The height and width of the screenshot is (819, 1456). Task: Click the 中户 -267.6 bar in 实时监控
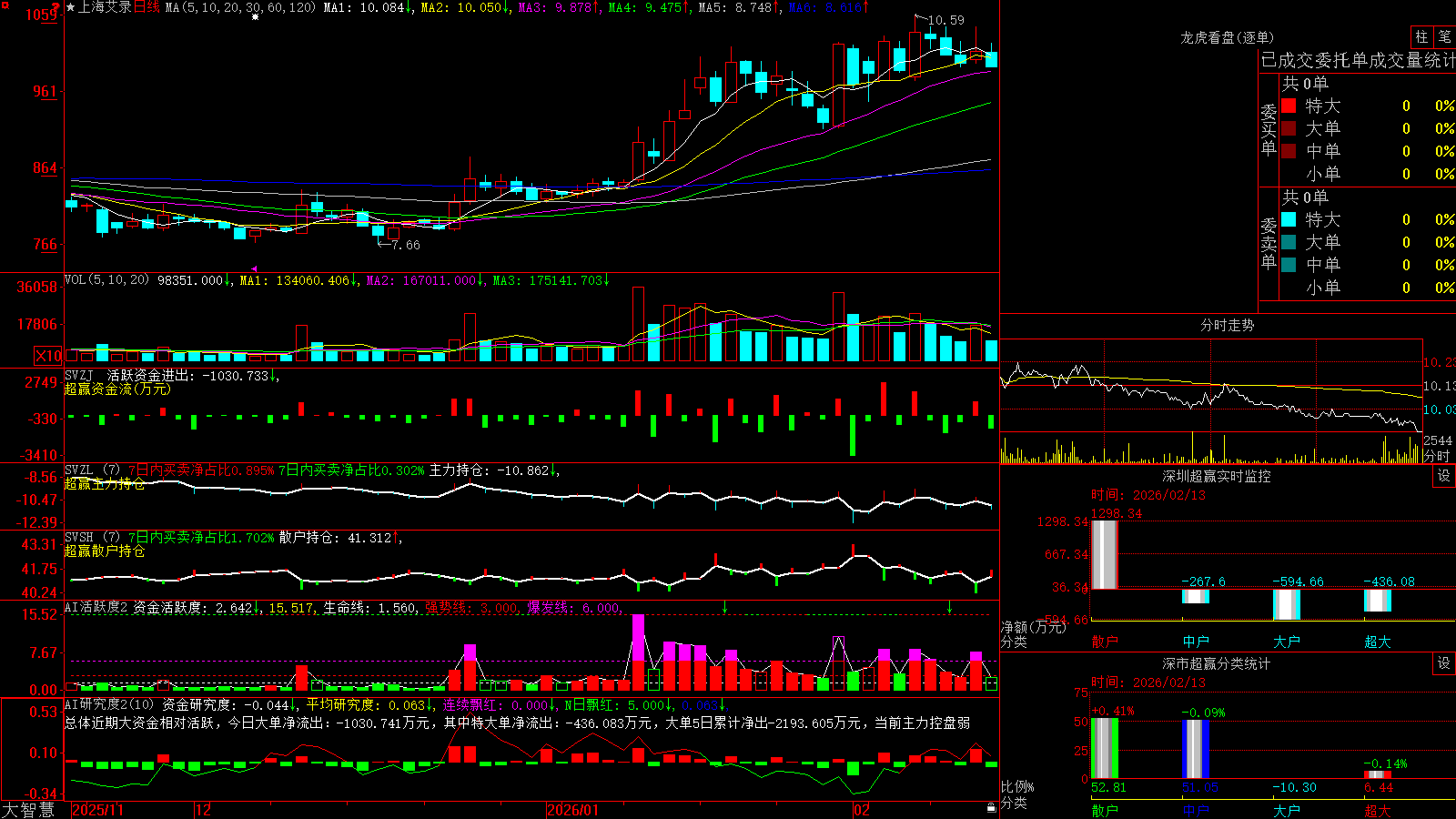[1196, 596]
